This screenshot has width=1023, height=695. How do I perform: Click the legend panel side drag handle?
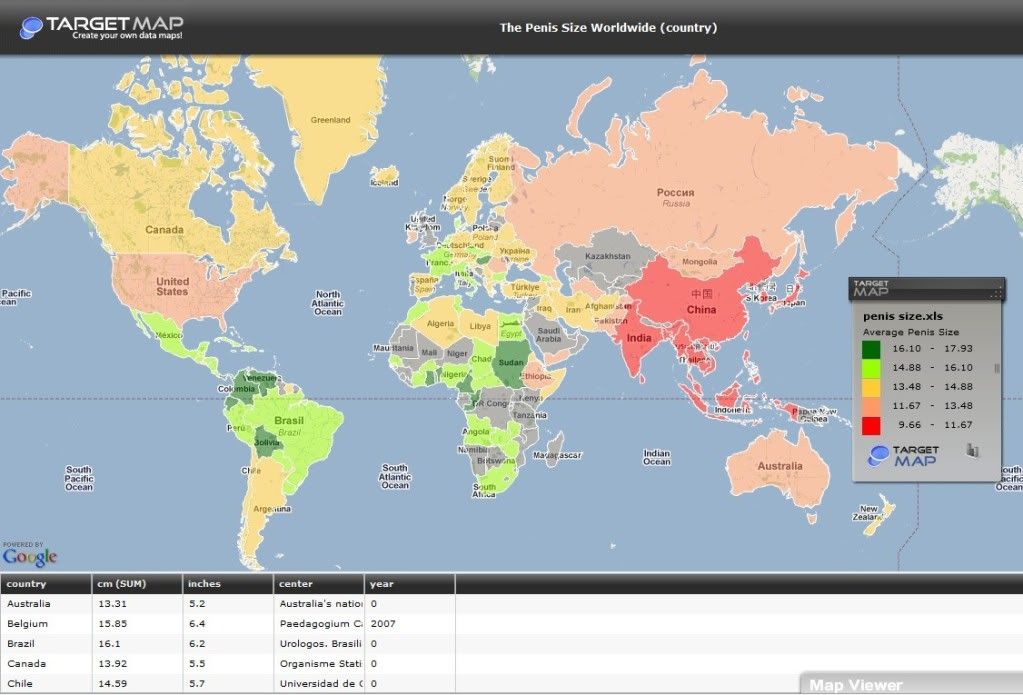(995, 368)
